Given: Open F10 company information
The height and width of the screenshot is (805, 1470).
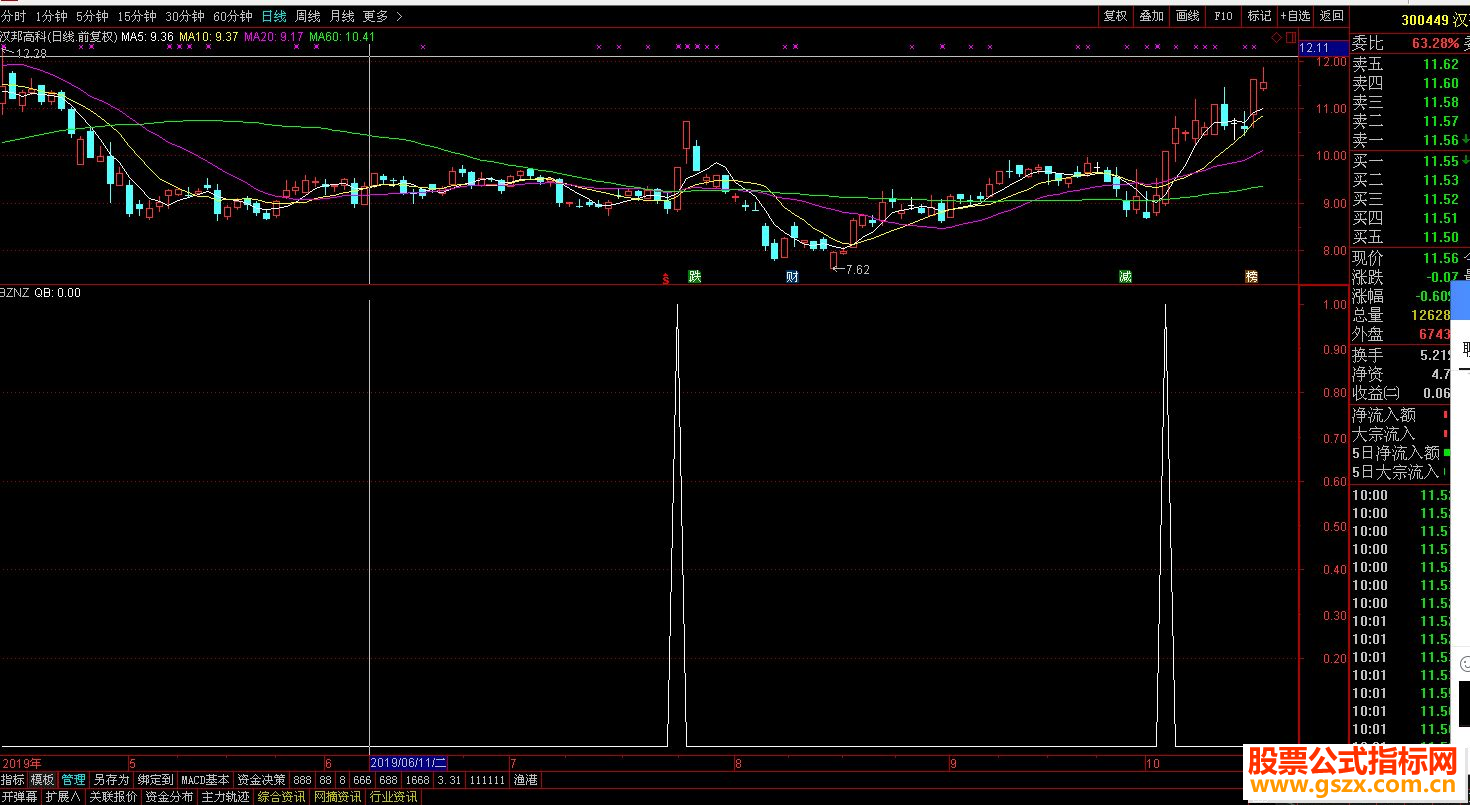Looking at the screenshot, I should pos(1223,16).
